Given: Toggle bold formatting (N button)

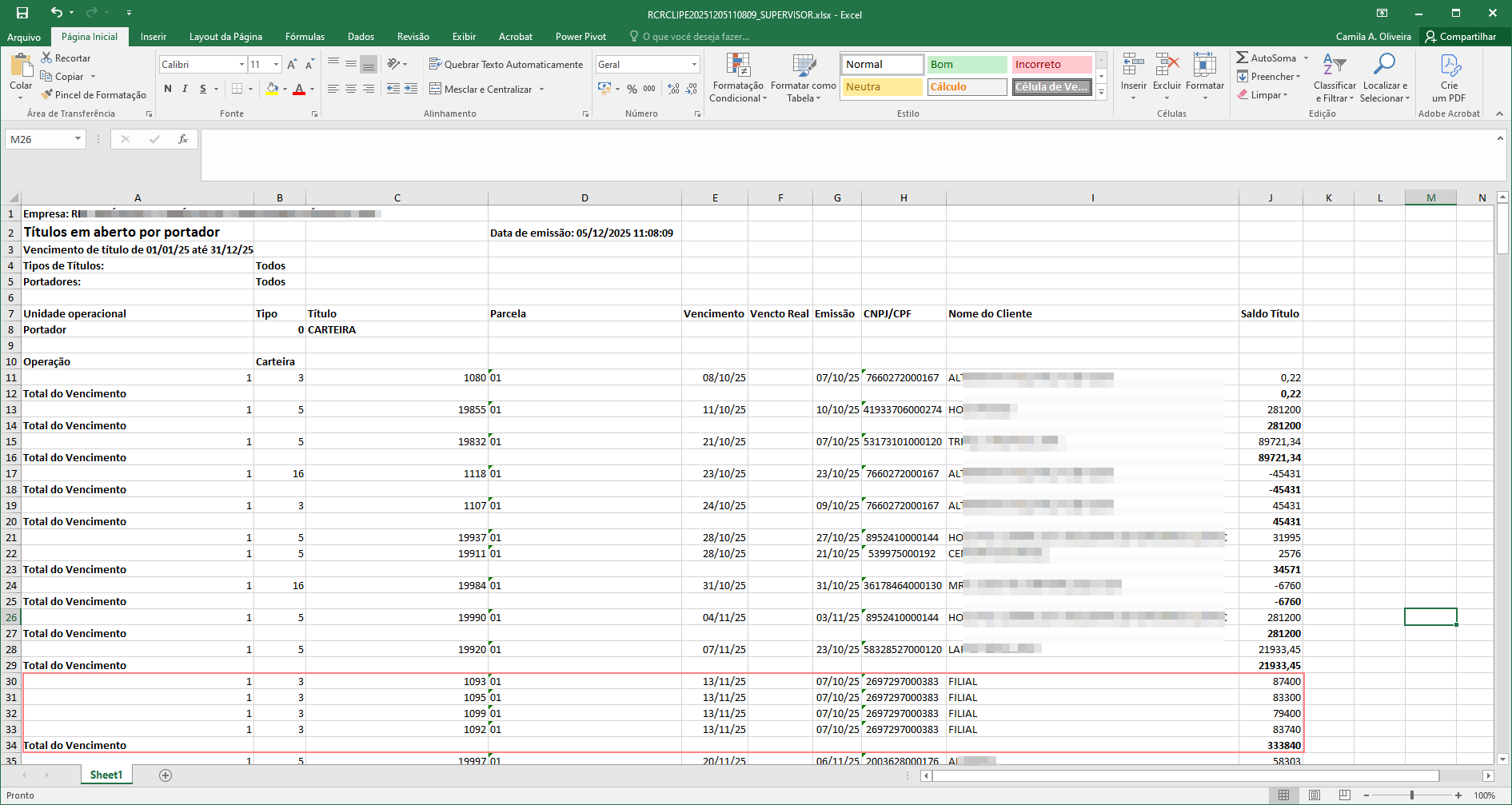Looking at the screenshot, I should (x=168, y=89).
